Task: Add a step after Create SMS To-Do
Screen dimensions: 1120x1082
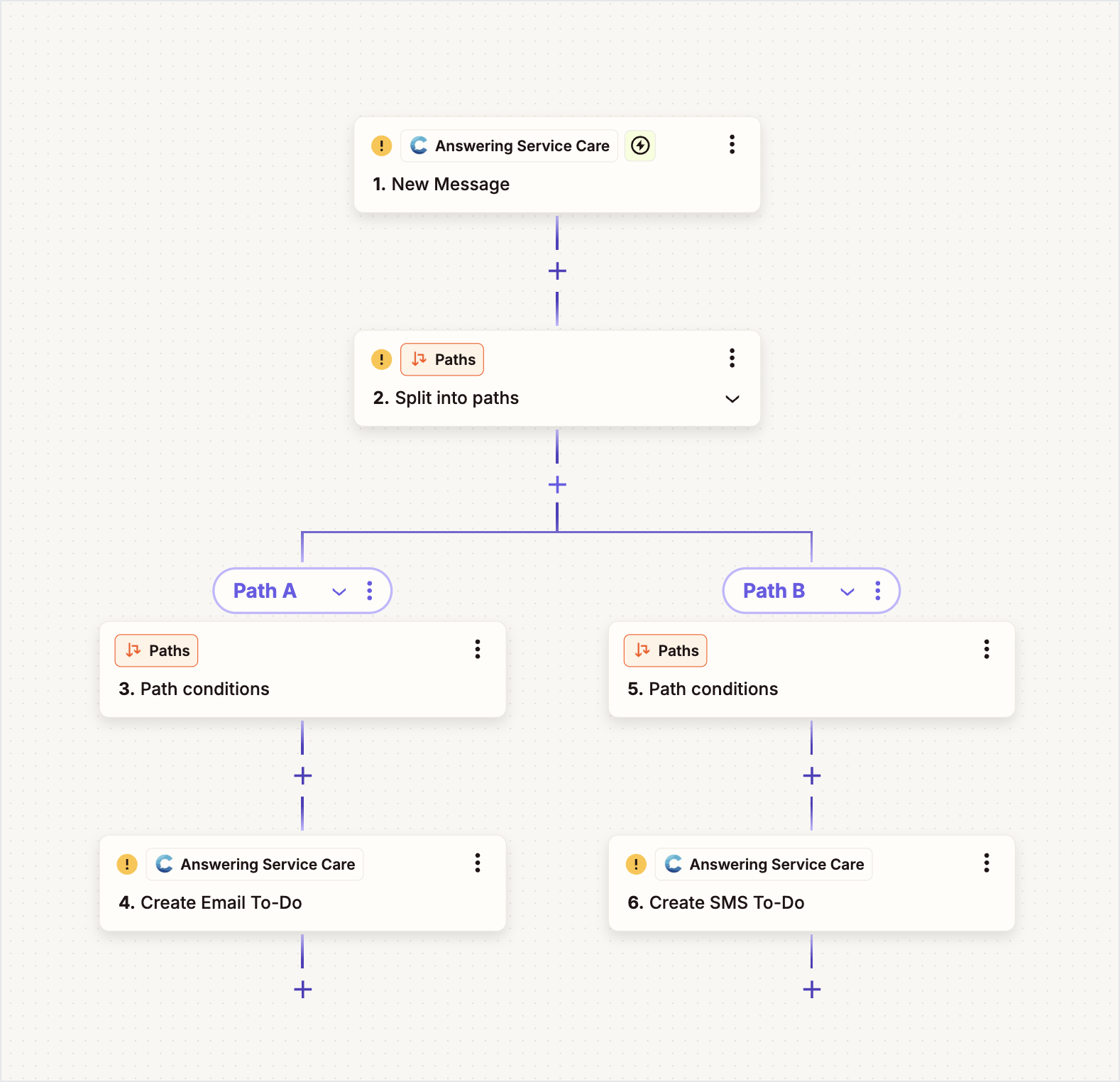Action: (812, 990)
